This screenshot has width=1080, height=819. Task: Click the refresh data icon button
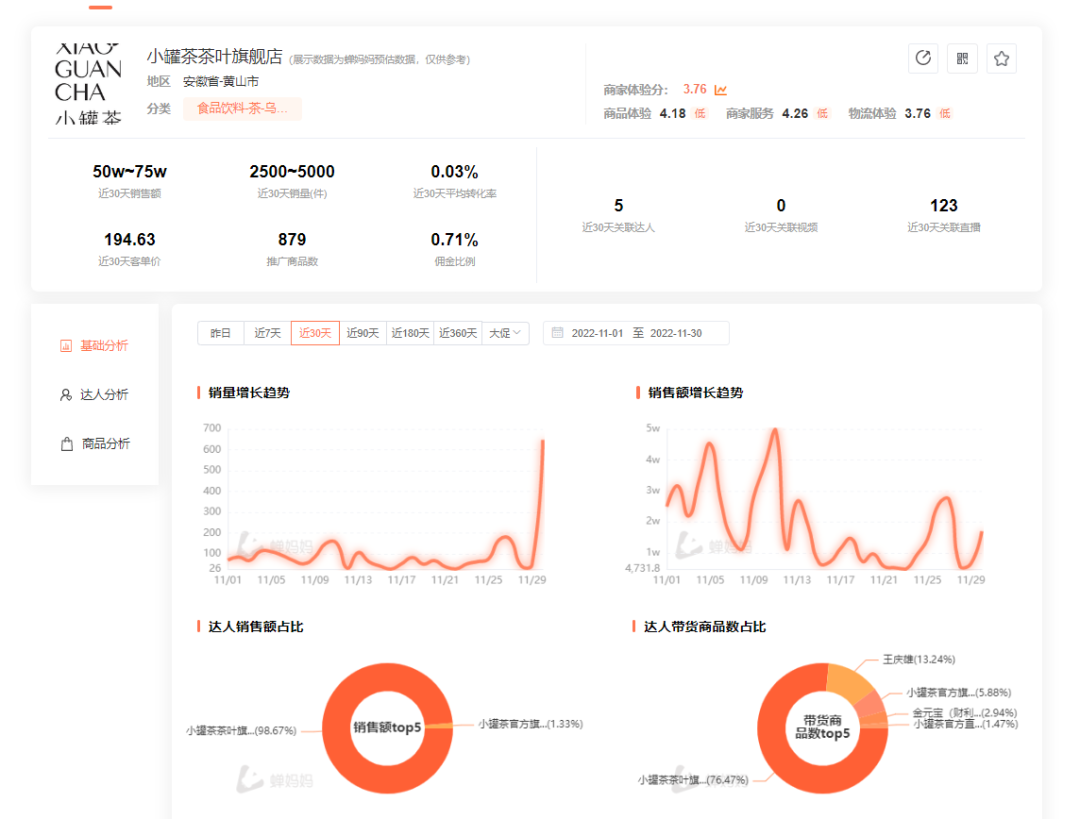(923, 59)
